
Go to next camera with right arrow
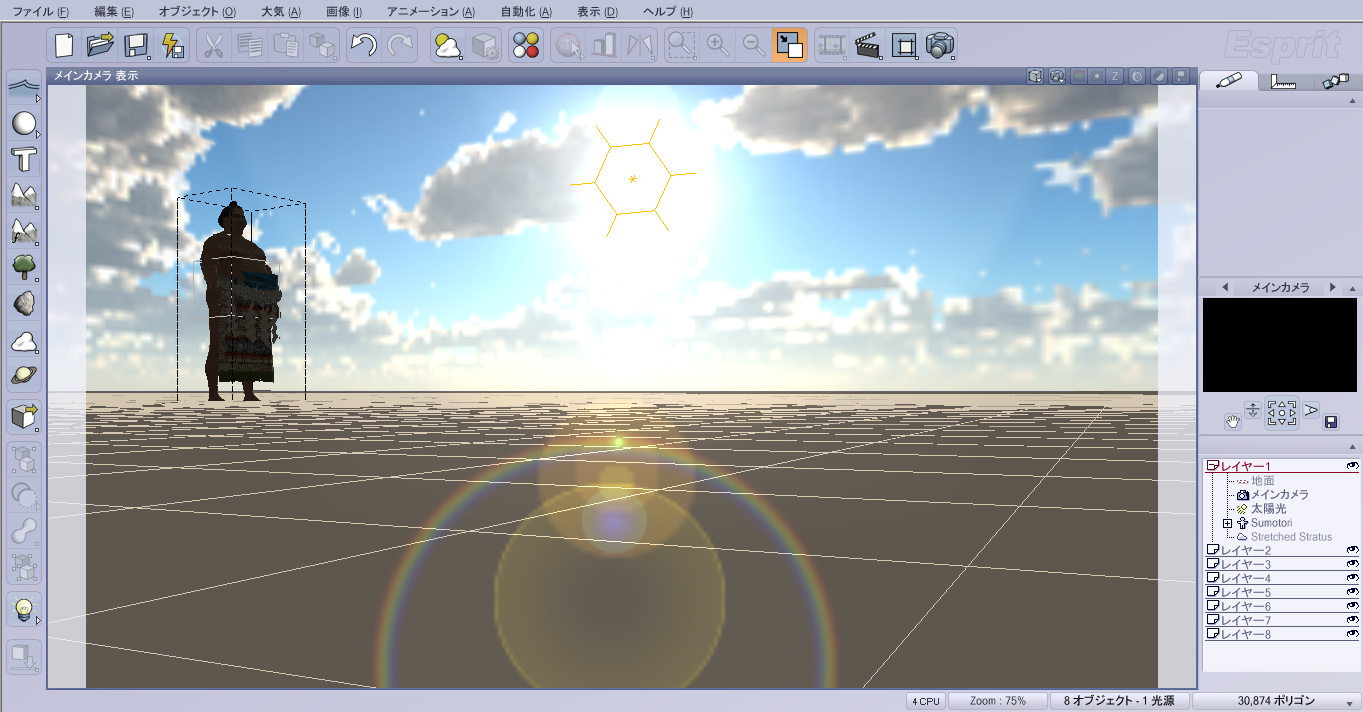click(x=1332, y=287)
